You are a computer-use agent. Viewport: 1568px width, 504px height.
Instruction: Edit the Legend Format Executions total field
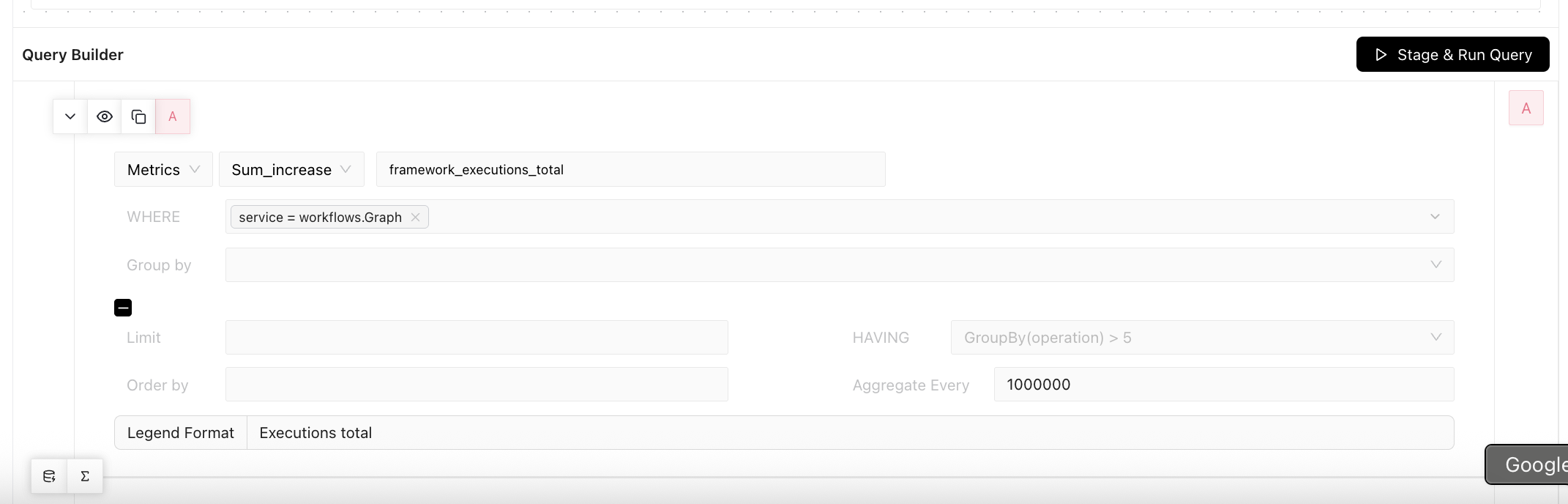tap(850, 432)
